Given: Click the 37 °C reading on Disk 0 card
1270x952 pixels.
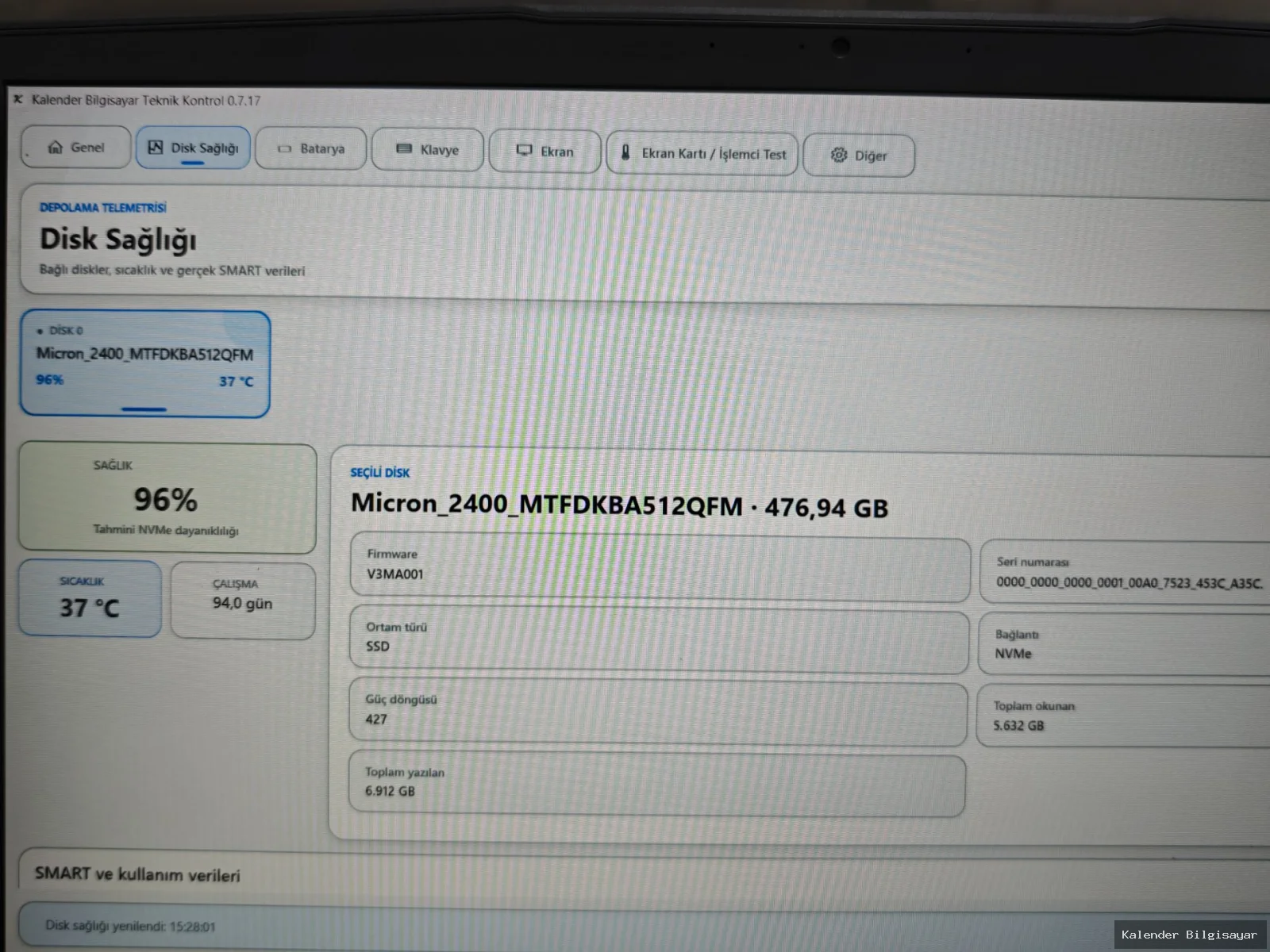Looking at the screenshot, I should 237,382.
